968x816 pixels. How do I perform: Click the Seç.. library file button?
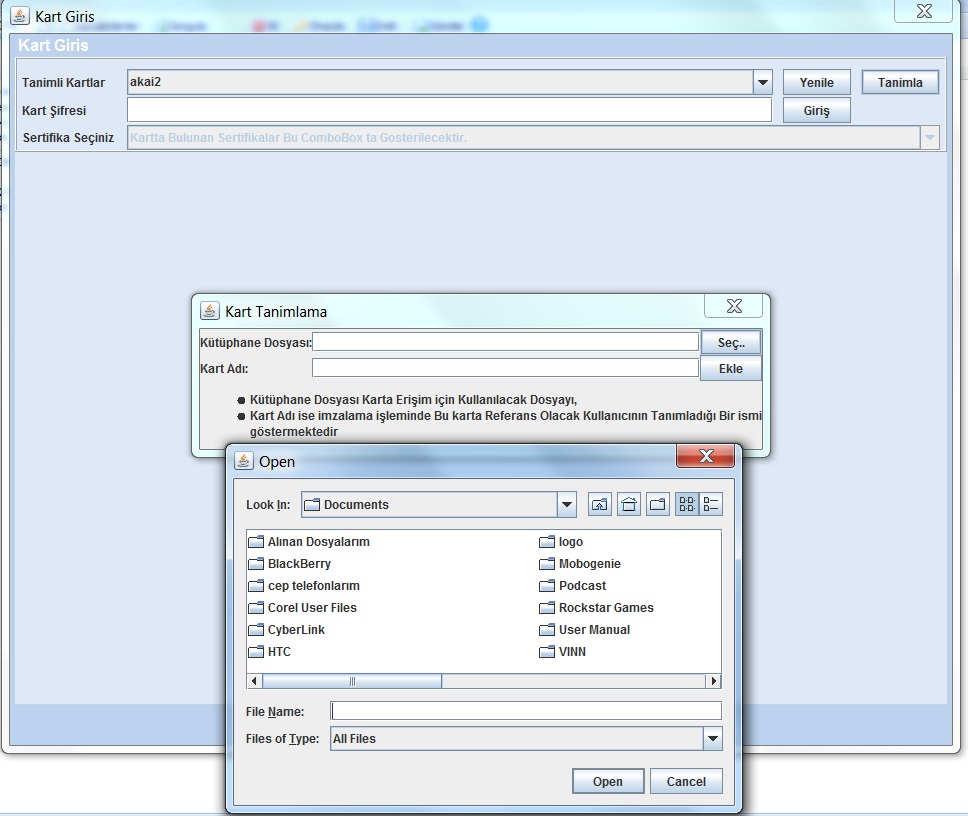pos(731,343)
